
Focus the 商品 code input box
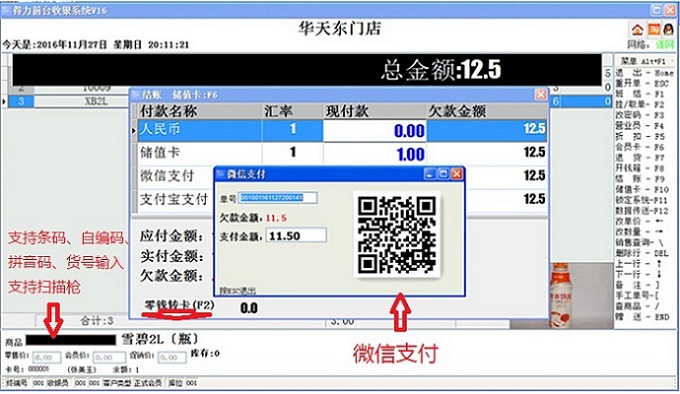pos(71,340)
